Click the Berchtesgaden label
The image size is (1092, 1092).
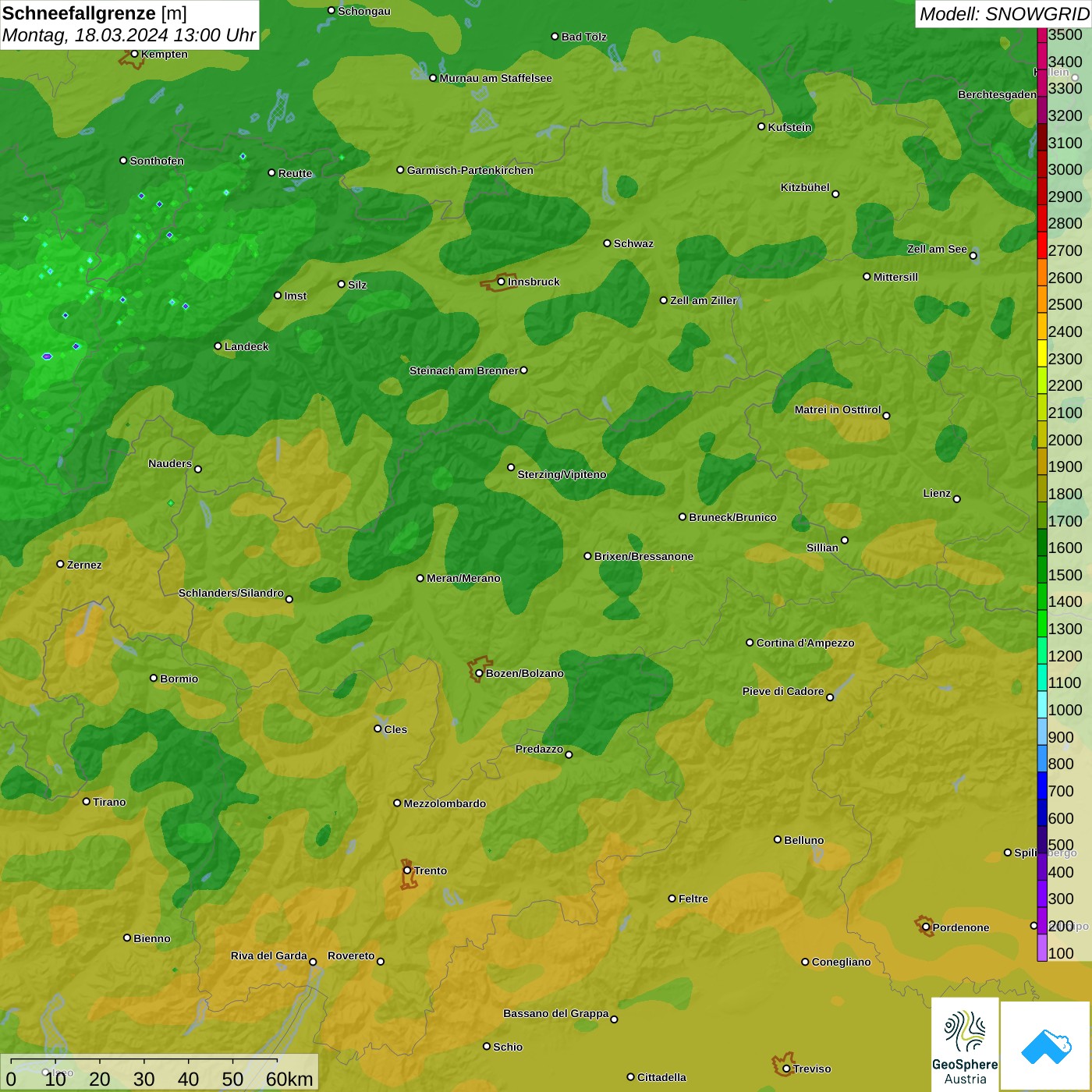(997, 94)
